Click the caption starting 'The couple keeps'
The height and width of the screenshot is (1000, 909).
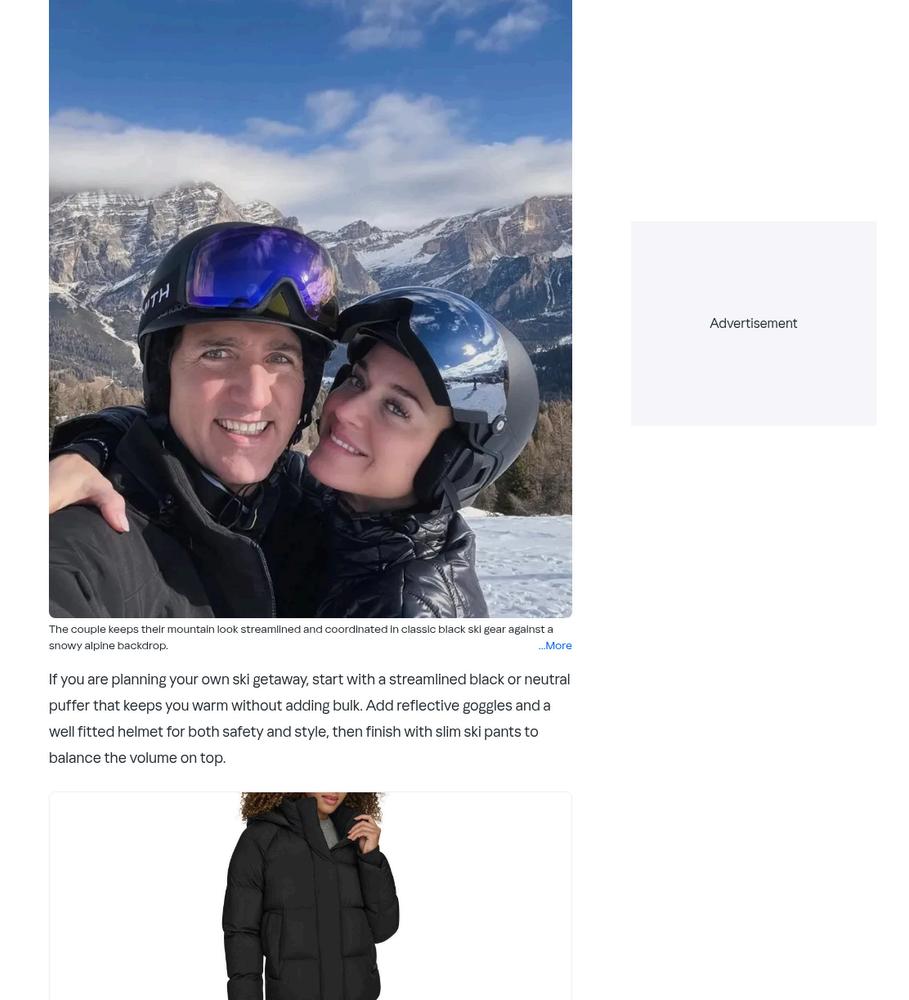click(301, 637)
